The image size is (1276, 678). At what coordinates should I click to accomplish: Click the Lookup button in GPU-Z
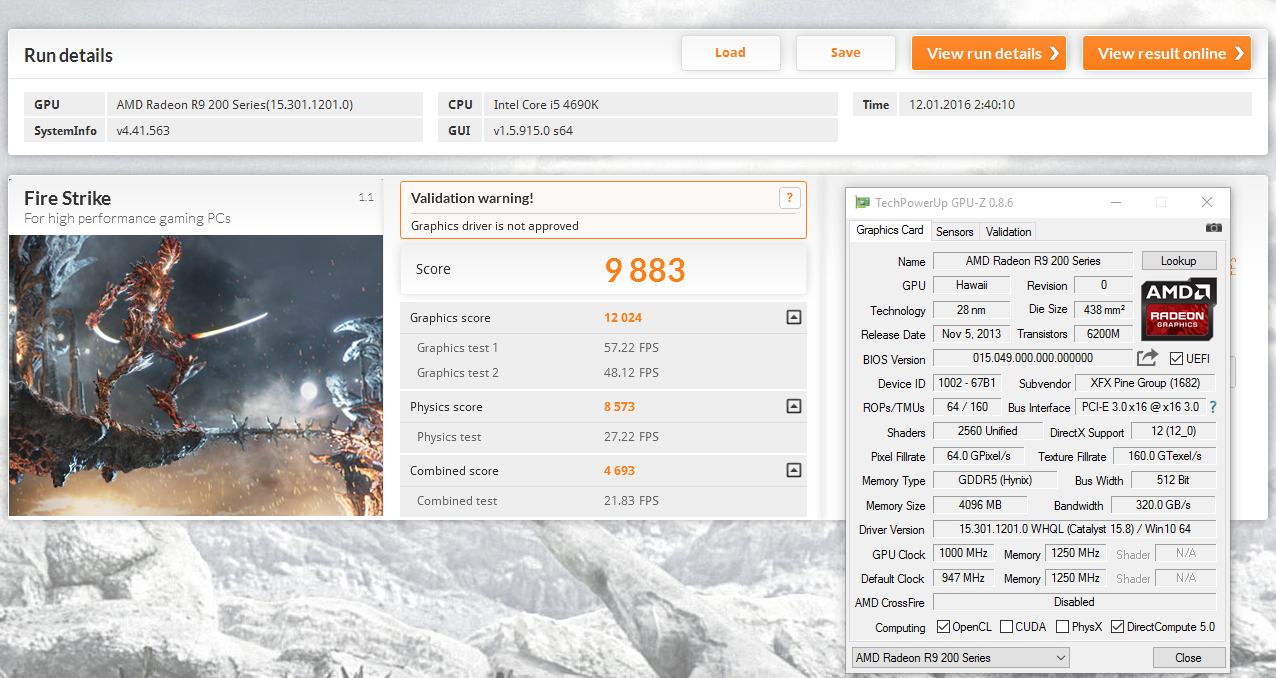point(1179,260)
